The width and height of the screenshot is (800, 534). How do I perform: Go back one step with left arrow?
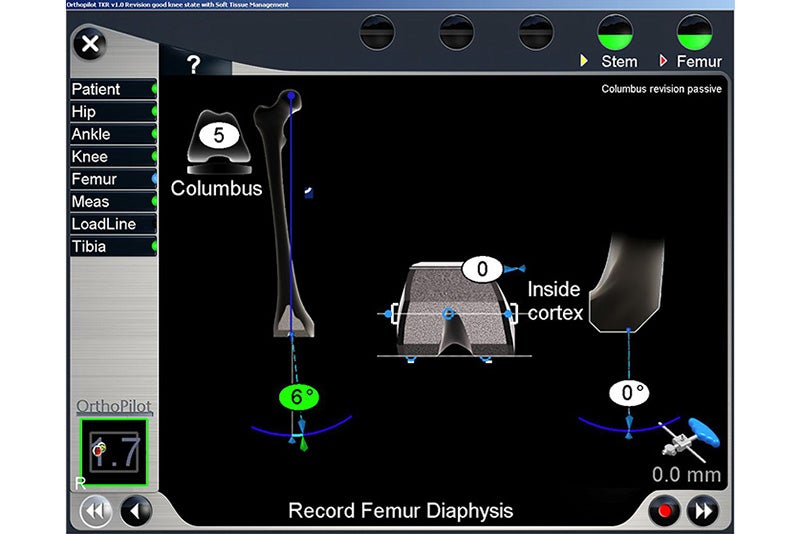click(136, 511)
